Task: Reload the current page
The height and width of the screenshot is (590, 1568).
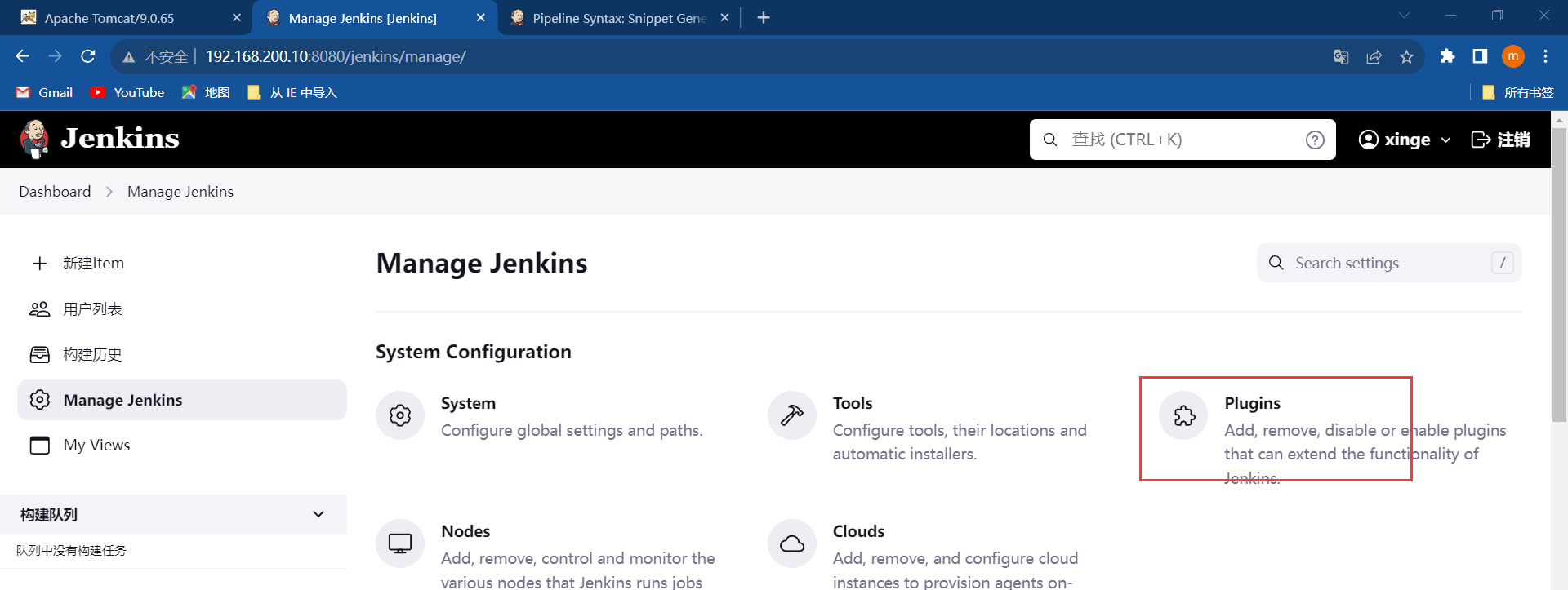Action: click(88, 56)
